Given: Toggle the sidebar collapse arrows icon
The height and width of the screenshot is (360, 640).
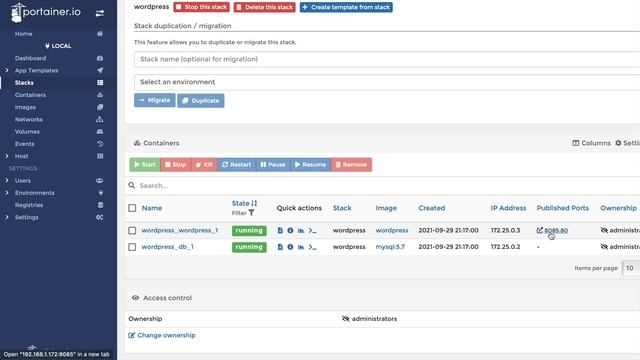Looking at the screenshot, I should pos(100,13).
